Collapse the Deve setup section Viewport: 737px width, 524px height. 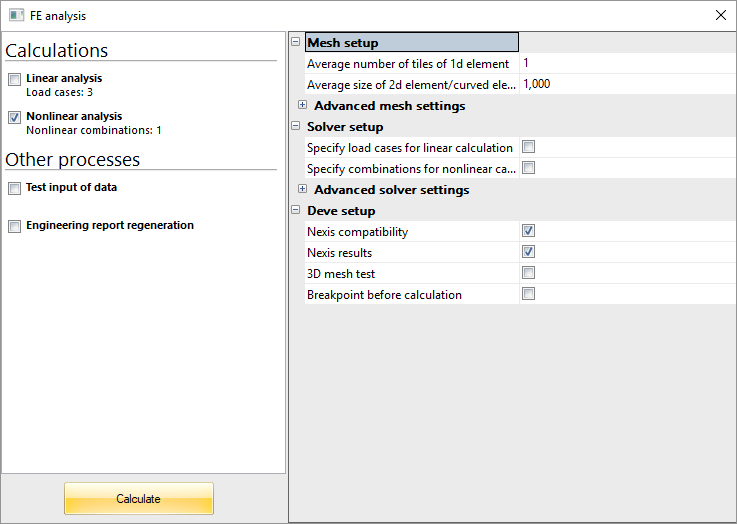point(295,210)
